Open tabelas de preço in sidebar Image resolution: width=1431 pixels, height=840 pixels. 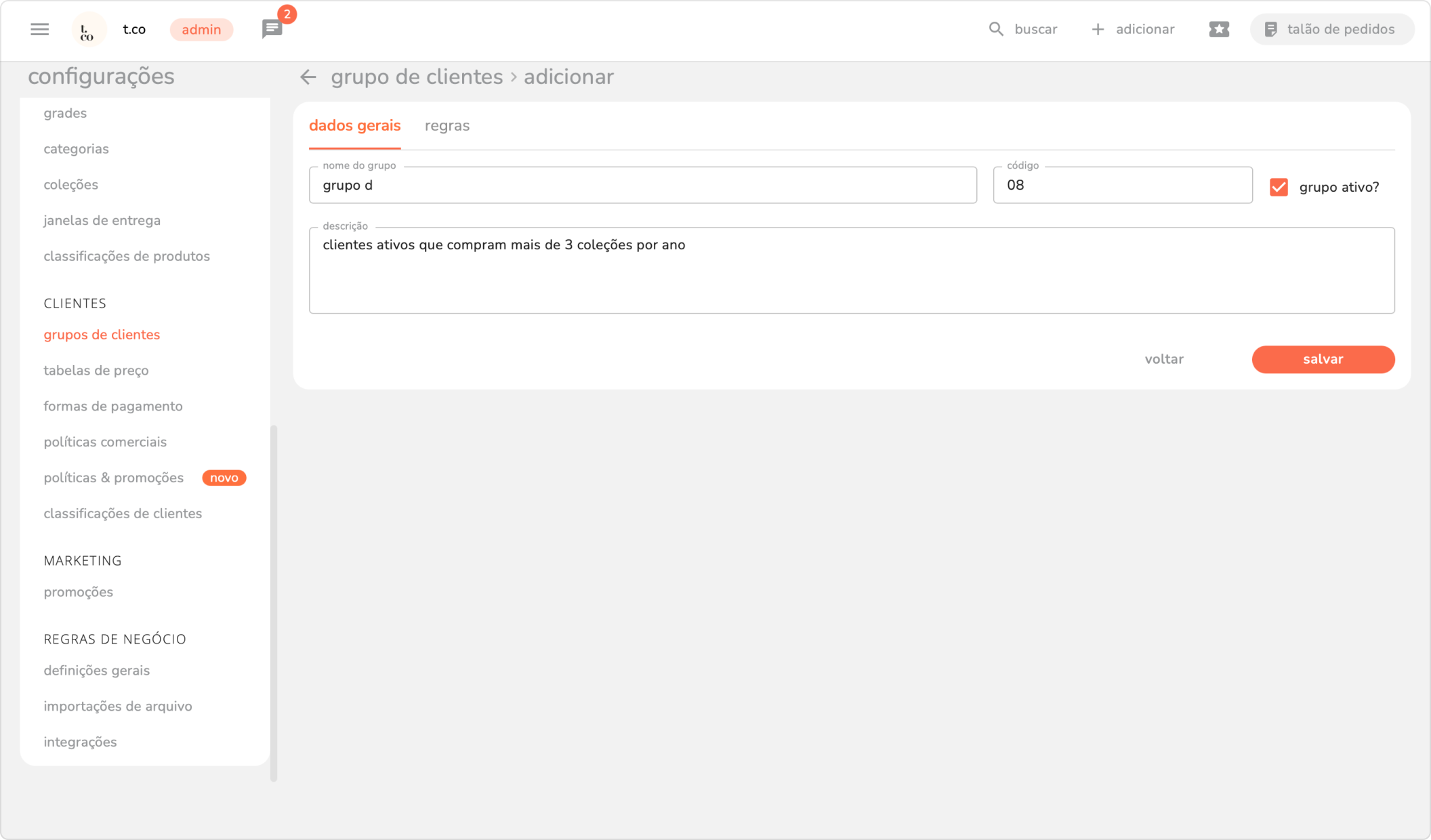pos(96,371)
